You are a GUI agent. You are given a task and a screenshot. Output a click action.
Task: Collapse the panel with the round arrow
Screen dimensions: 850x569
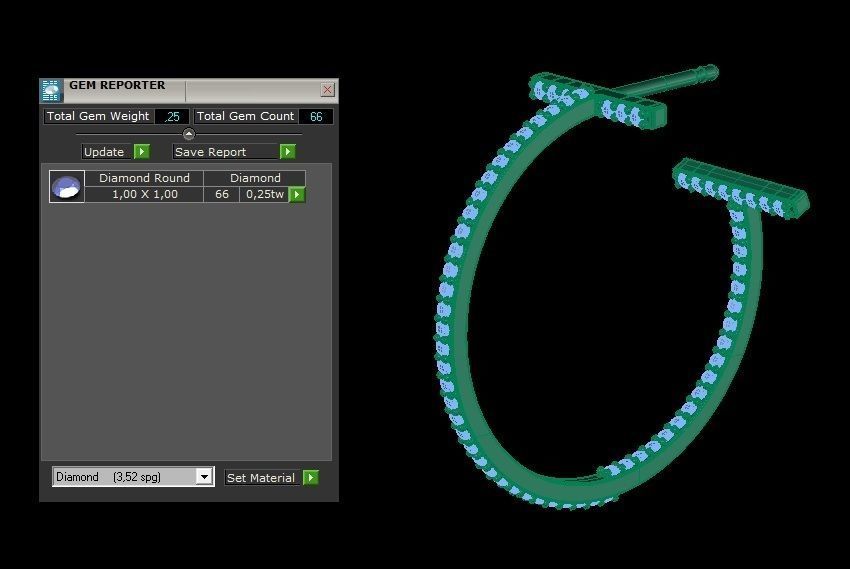tap(189, 134)
